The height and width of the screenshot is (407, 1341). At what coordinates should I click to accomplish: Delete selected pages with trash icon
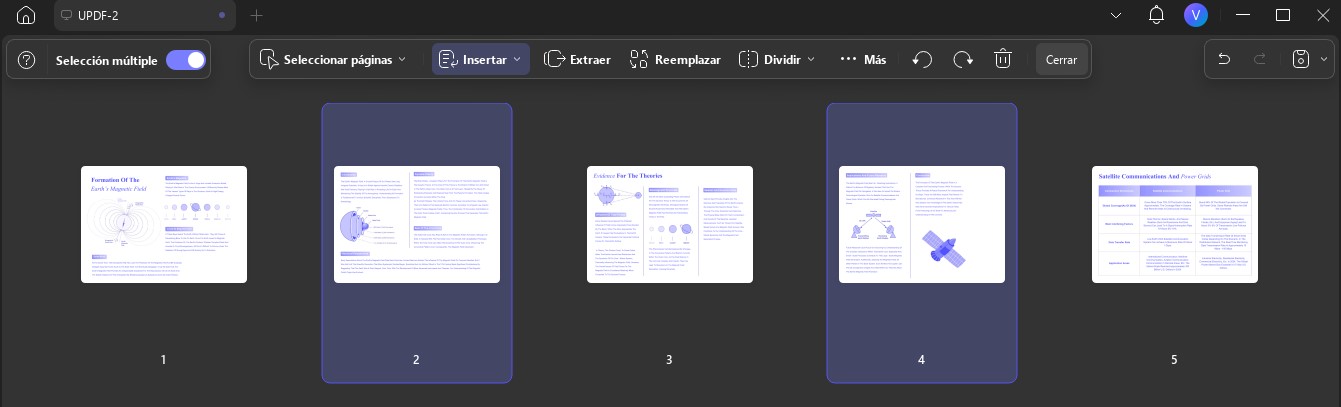pyautogui.click(x=1003, y=59)
